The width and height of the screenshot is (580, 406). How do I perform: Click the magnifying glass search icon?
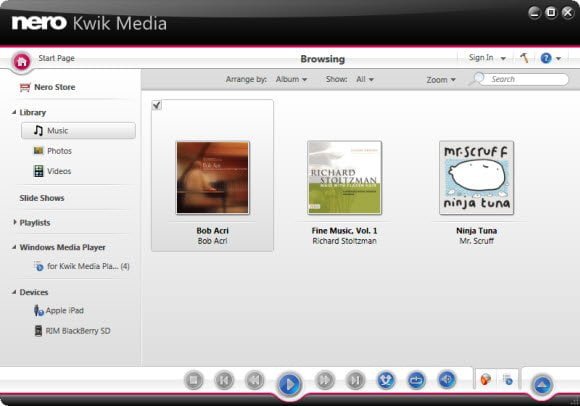[478, 79]
